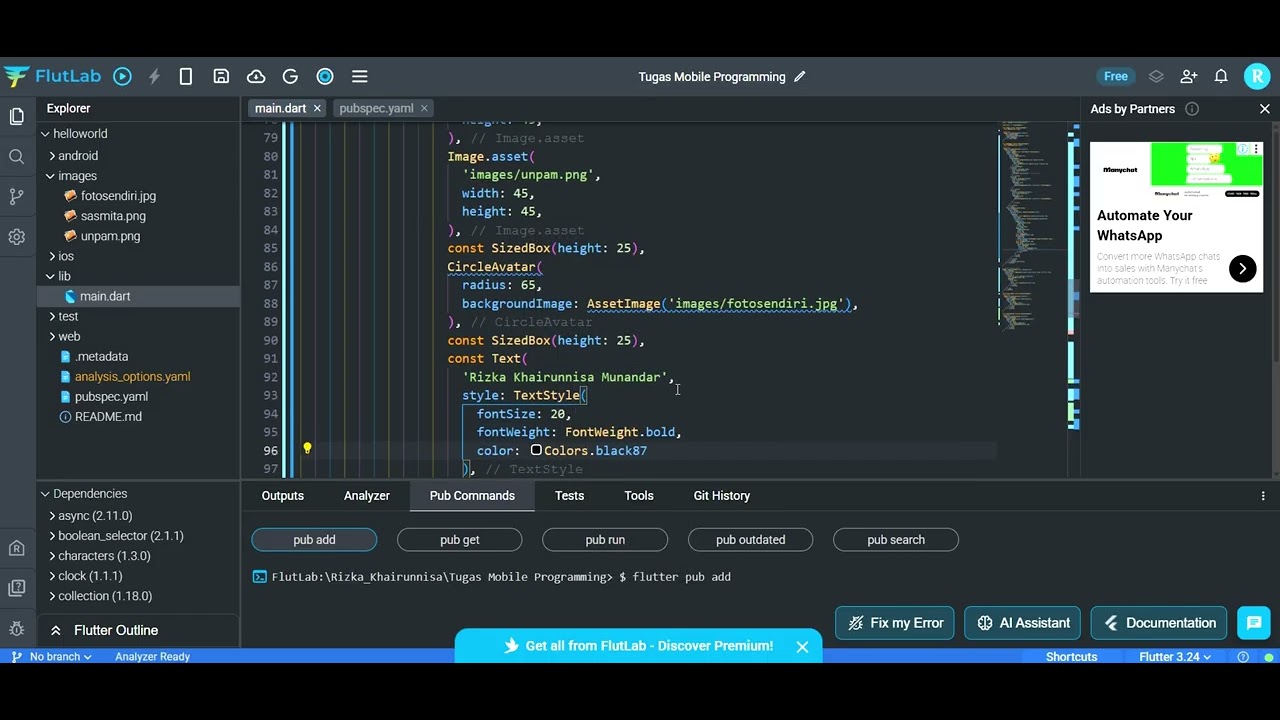
Task: Open the Flutter 3.24 version dropdown
Action: (1175, 657)
